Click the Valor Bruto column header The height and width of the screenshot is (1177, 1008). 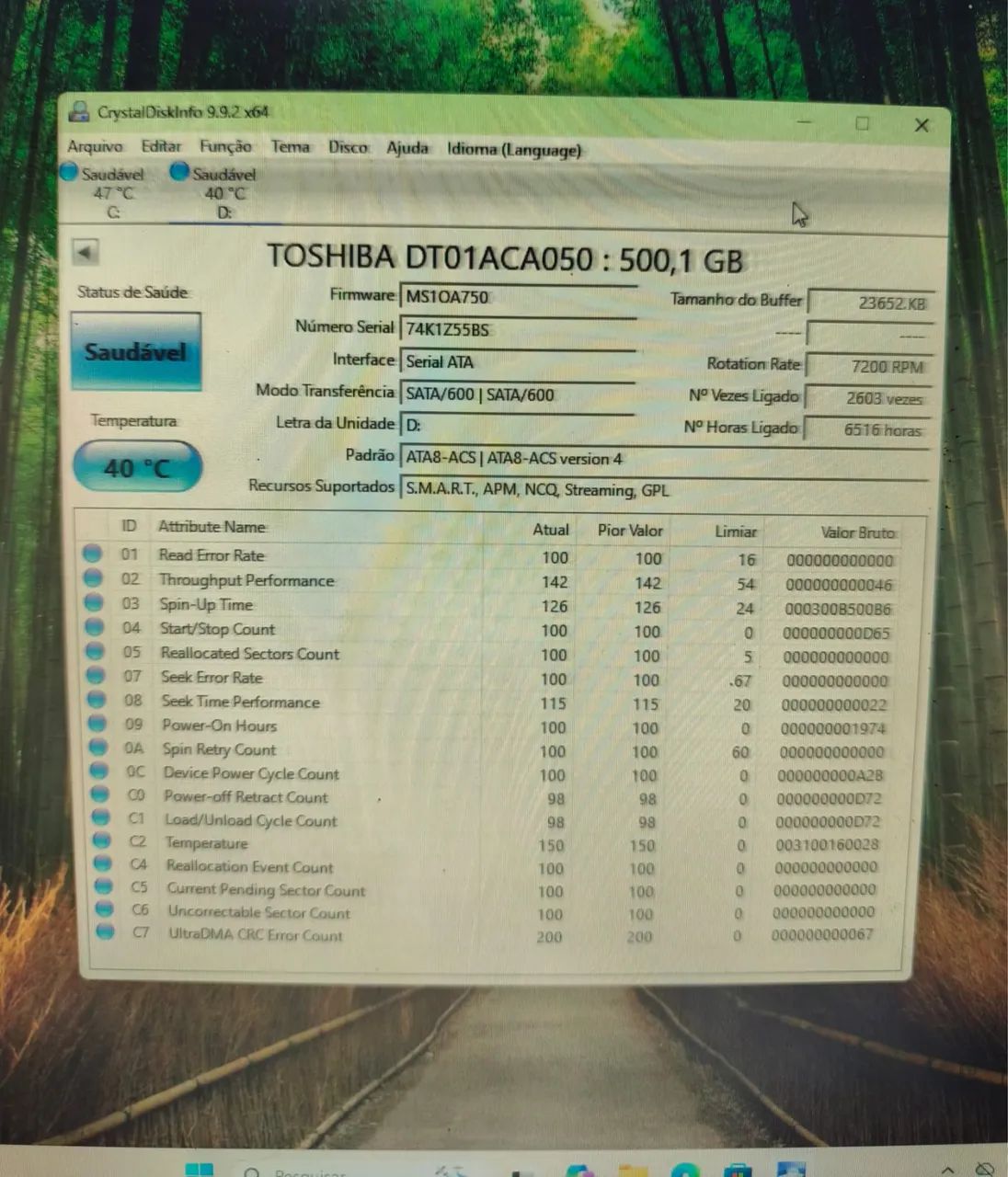coord(857,532)
